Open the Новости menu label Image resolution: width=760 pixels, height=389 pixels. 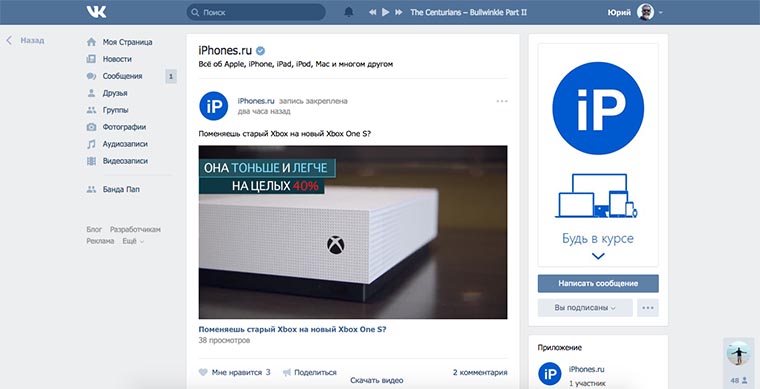(117, 59)
